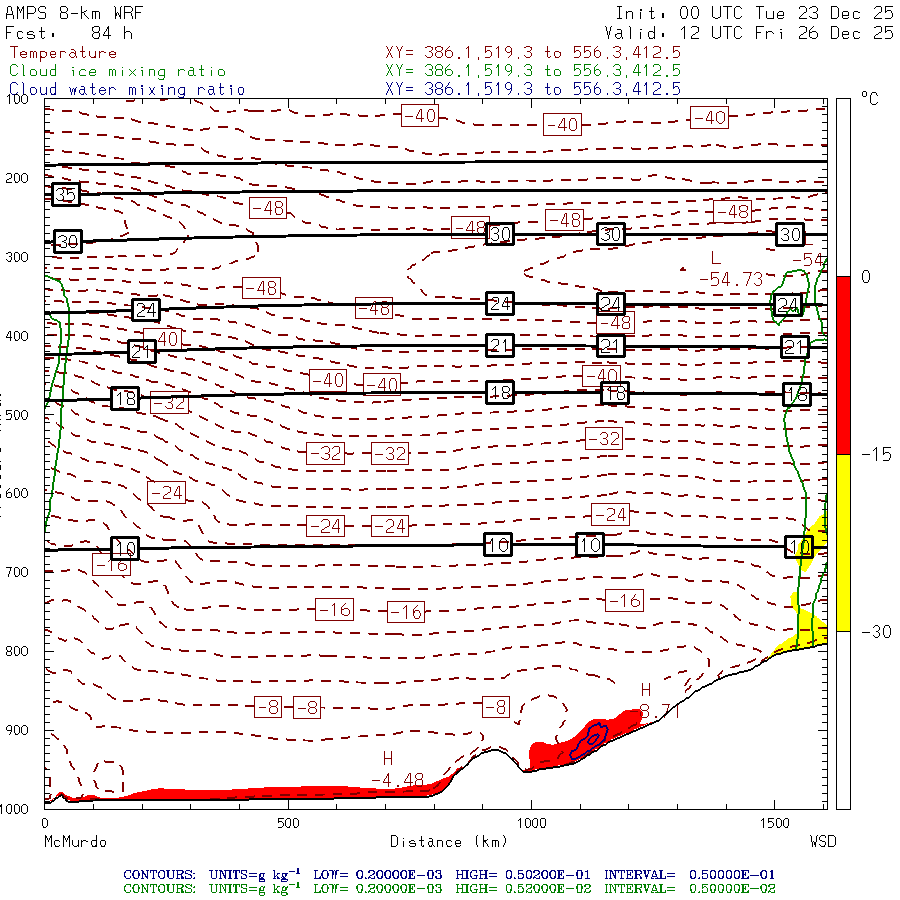Pick the yellow segment of the color bar
The width and height of the screenshot is (900, 900).
(843, 543)
